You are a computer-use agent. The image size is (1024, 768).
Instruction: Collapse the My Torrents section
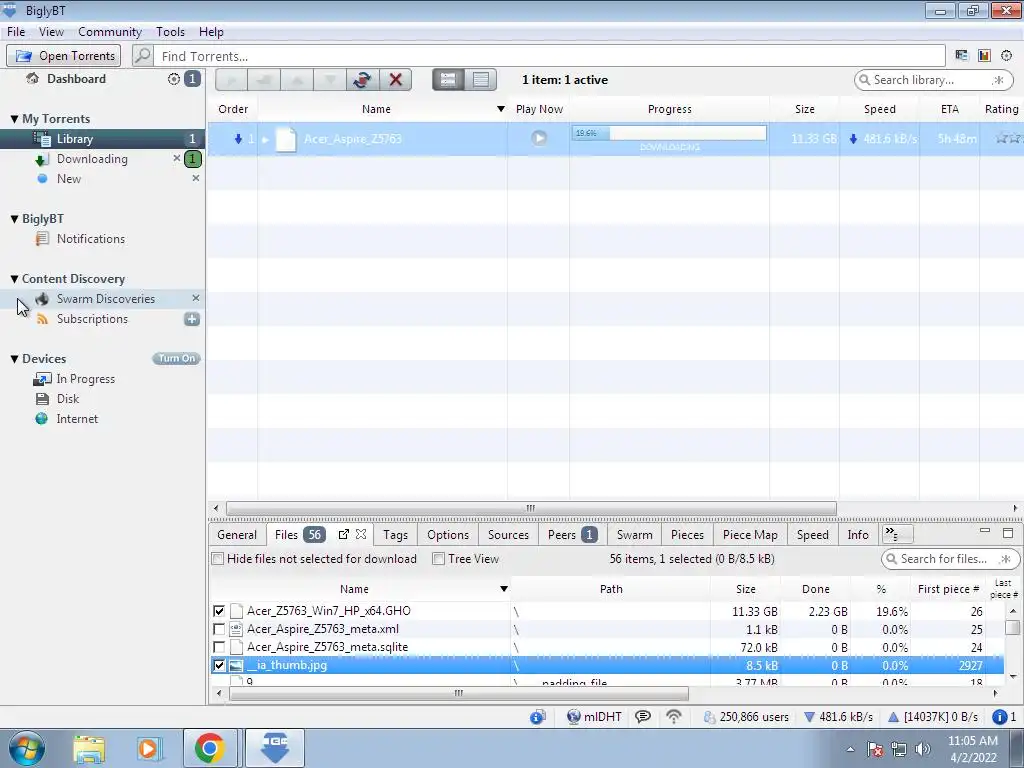14,119
